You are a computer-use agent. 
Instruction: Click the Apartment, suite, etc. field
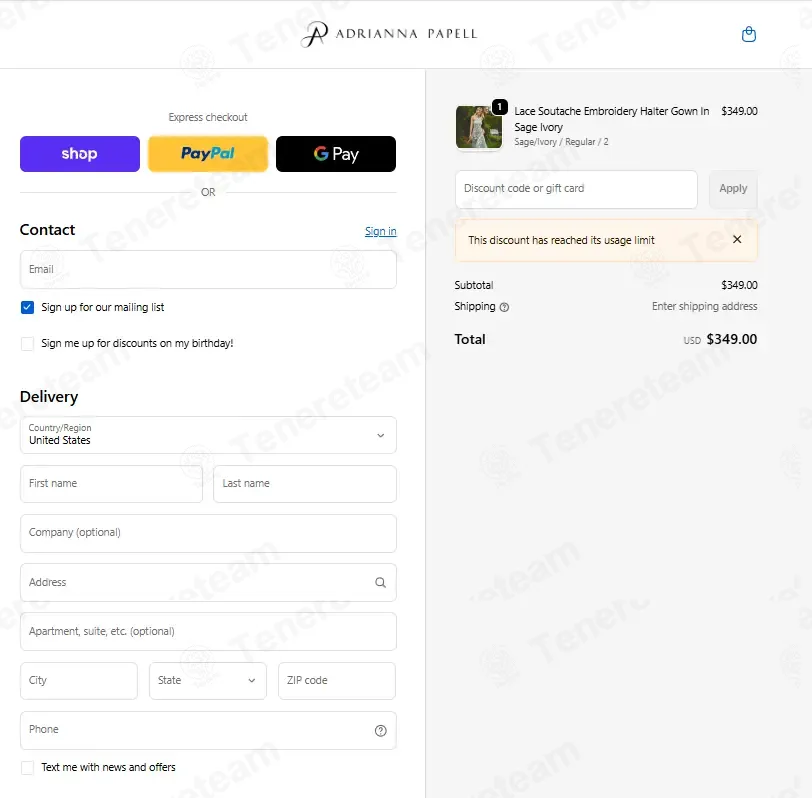coord(208,632)
